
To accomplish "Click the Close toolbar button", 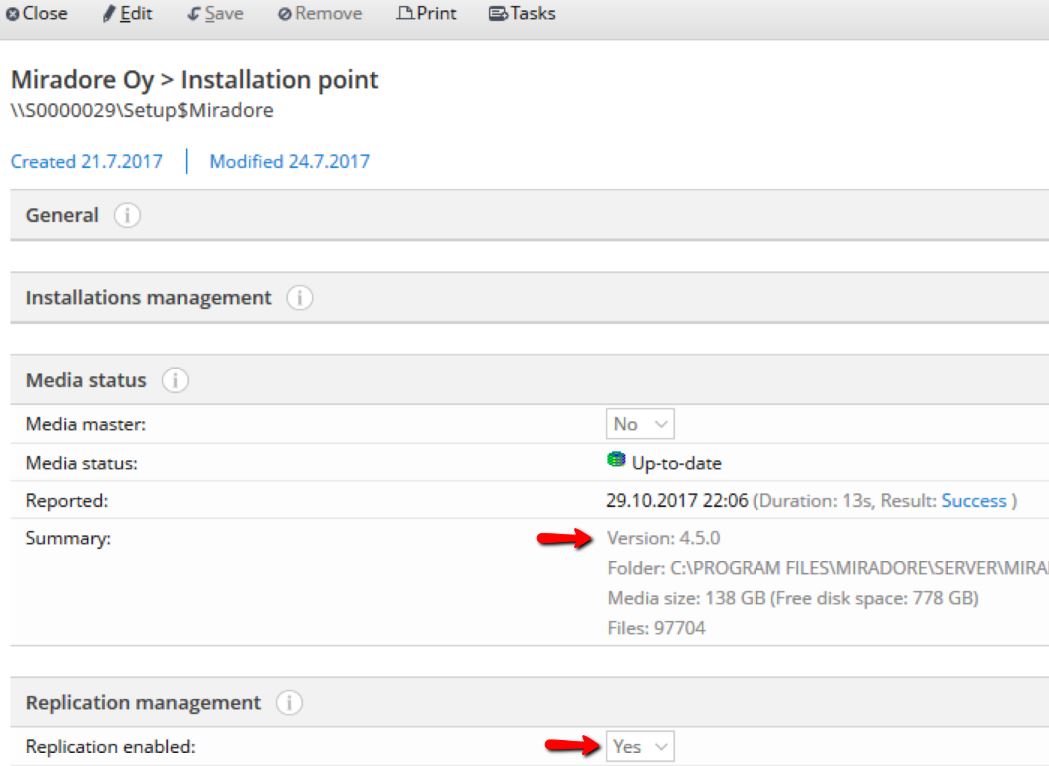I will click(x=37, y=13).
